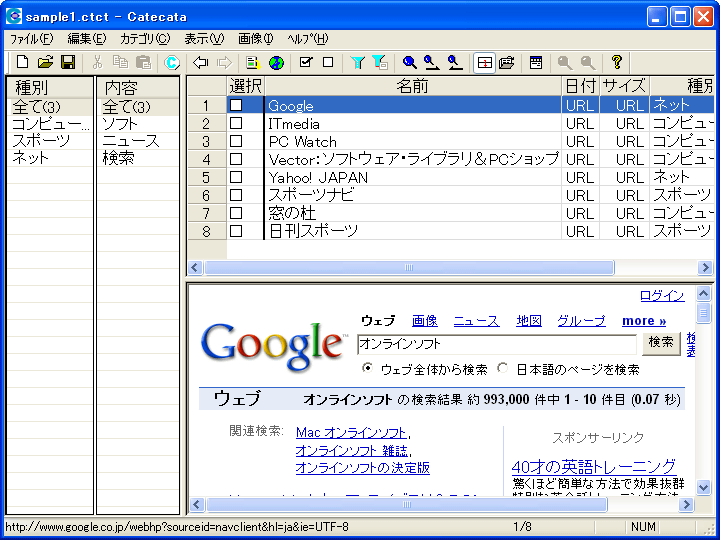This screenshot has width=720, height=540.
Task: Click the list pane scroll right arrow
Action: 705,267
